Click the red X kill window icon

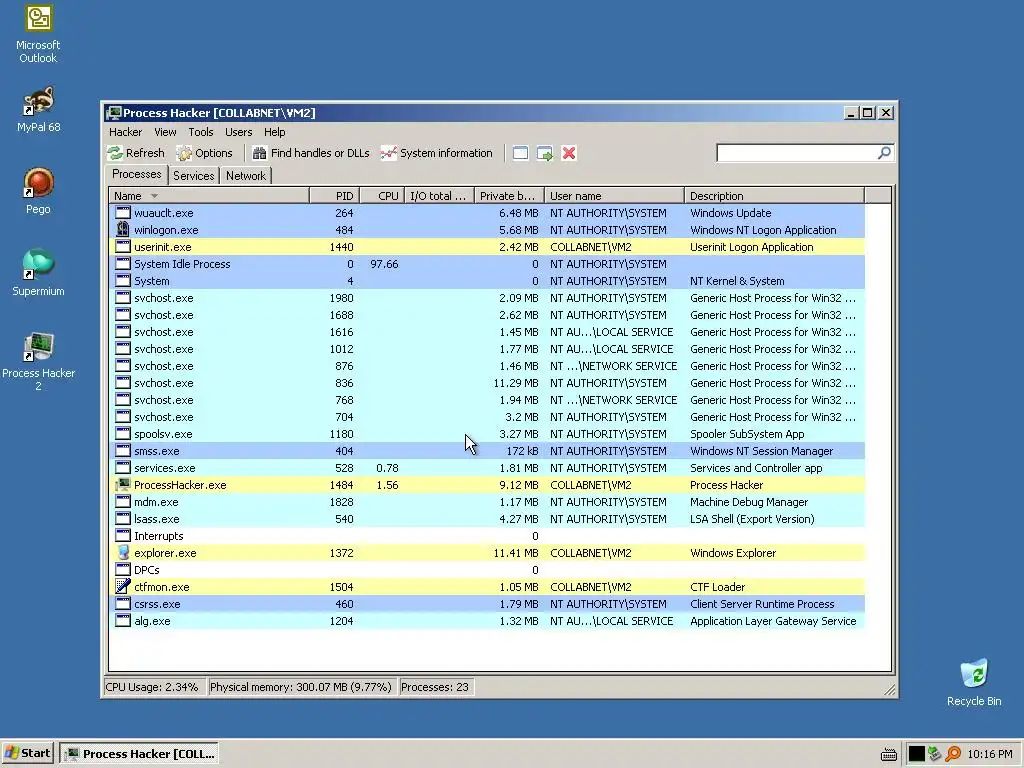click(569, 153)
